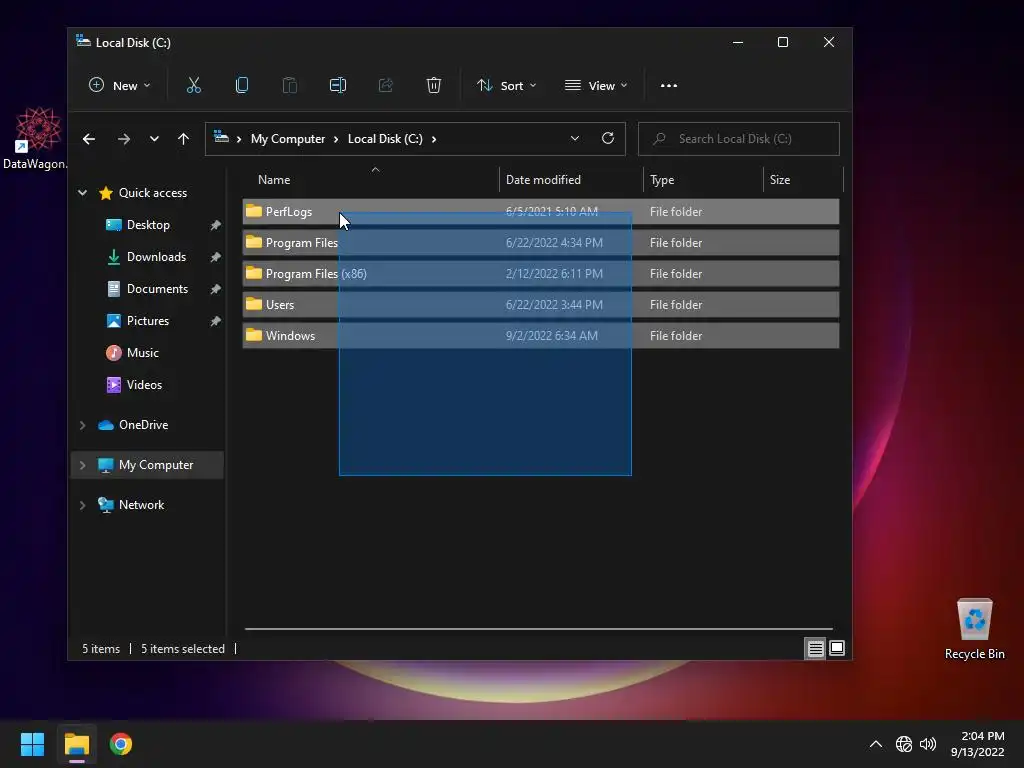Open the Sort dropdown
Screen dimensions: 1024x768
[507, 86]
